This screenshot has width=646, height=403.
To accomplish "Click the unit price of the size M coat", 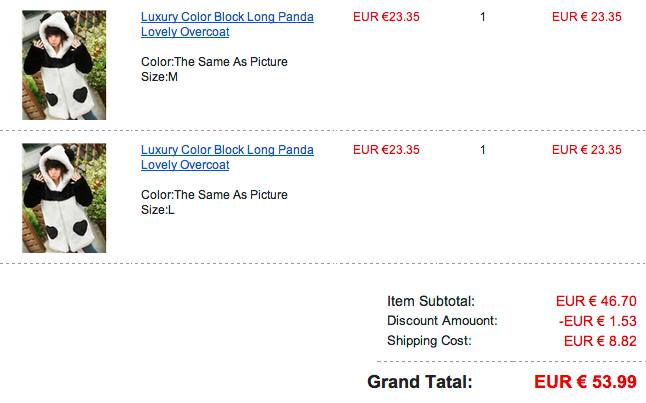I will (386, 17).
